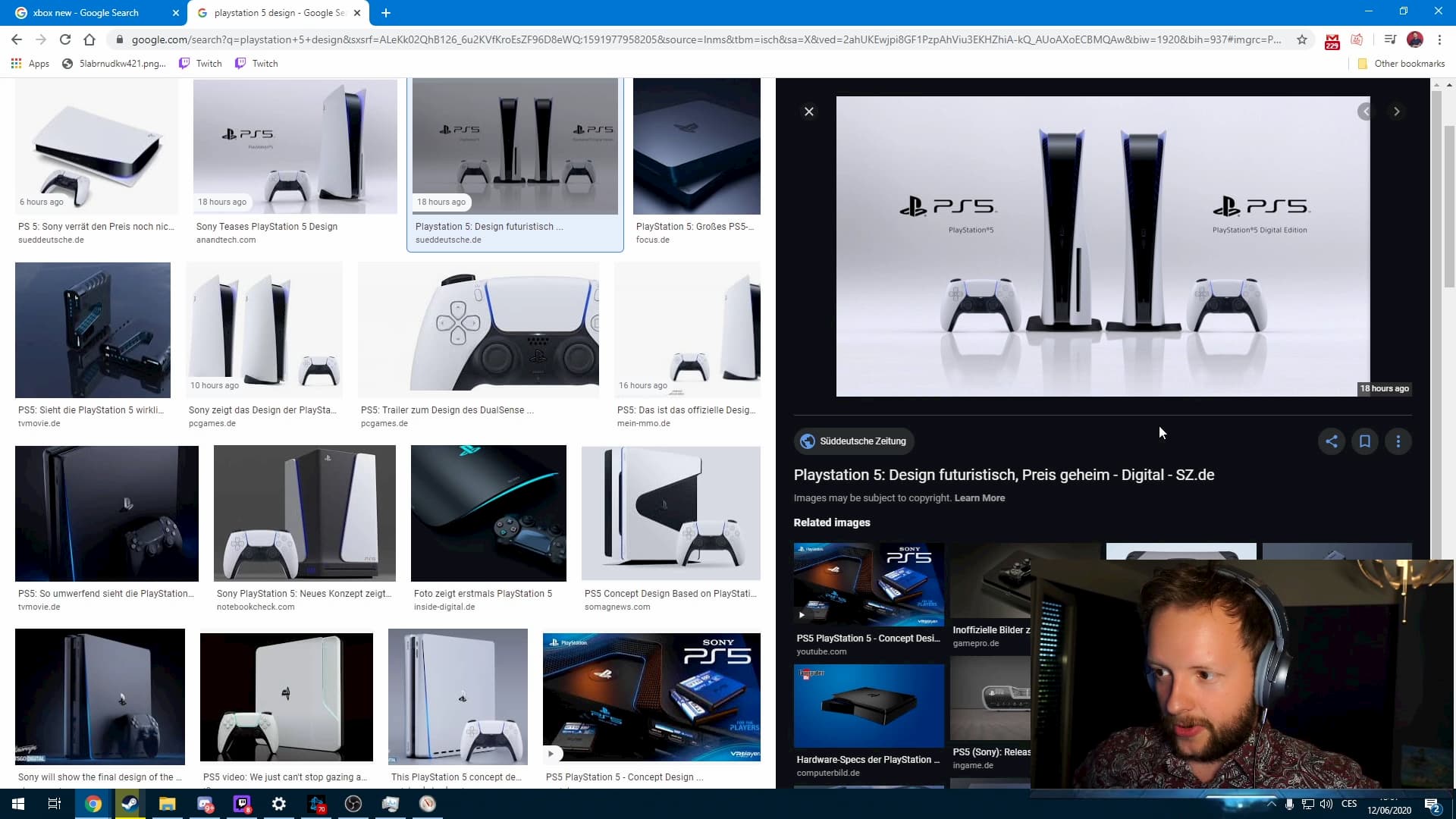The width and height of the screenshot is (1456, 819).
Task: Visit the Süddeutsche Zeitung source chip
Action: click(x=854, y=441)
